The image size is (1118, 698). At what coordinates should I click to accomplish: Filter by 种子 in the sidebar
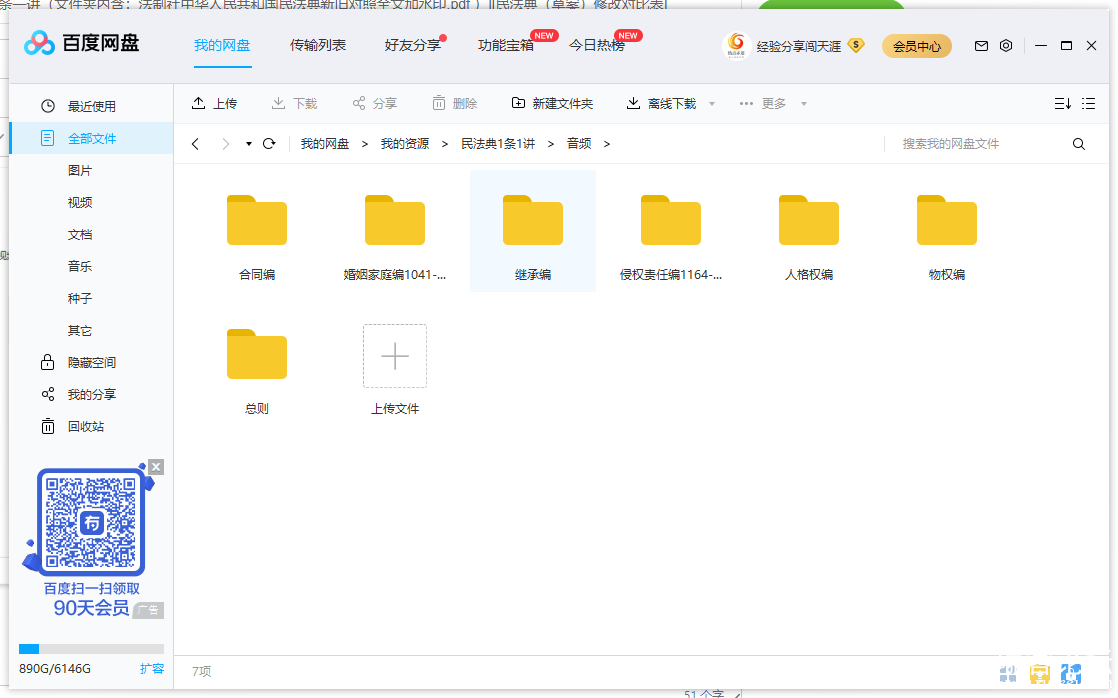80,298
